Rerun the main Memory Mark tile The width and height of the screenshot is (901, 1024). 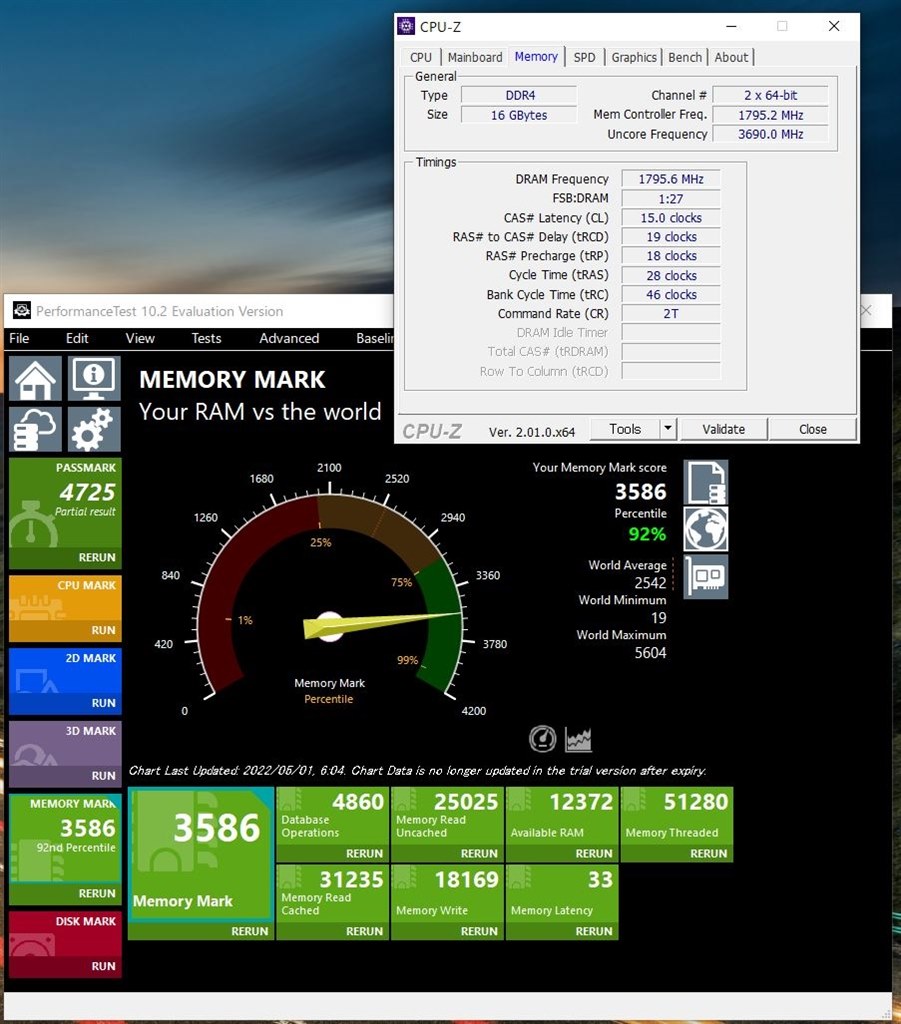pyautogui.click(x=249, y=931)
